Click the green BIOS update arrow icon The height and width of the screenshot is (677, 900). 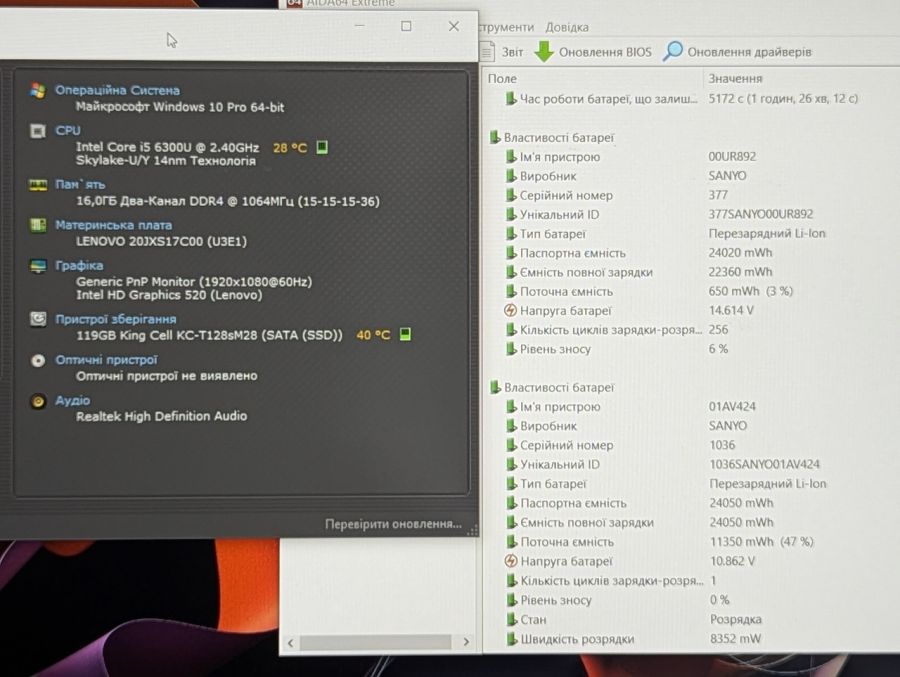[x=544, y=52]
